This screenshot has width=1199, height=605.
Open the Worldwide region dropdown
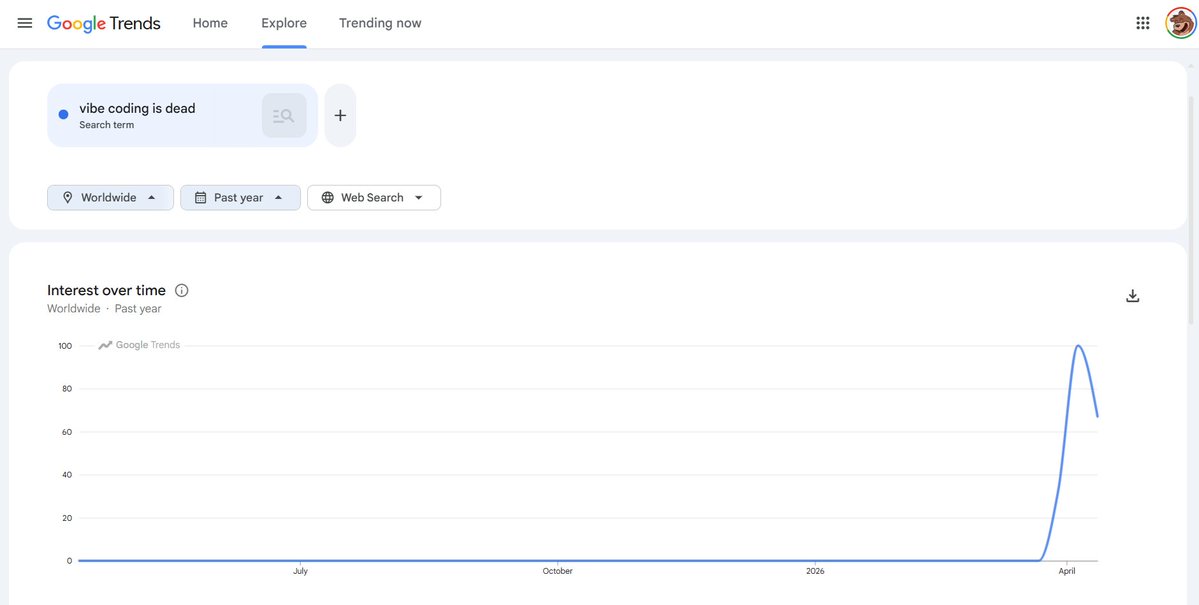point(110,197)
